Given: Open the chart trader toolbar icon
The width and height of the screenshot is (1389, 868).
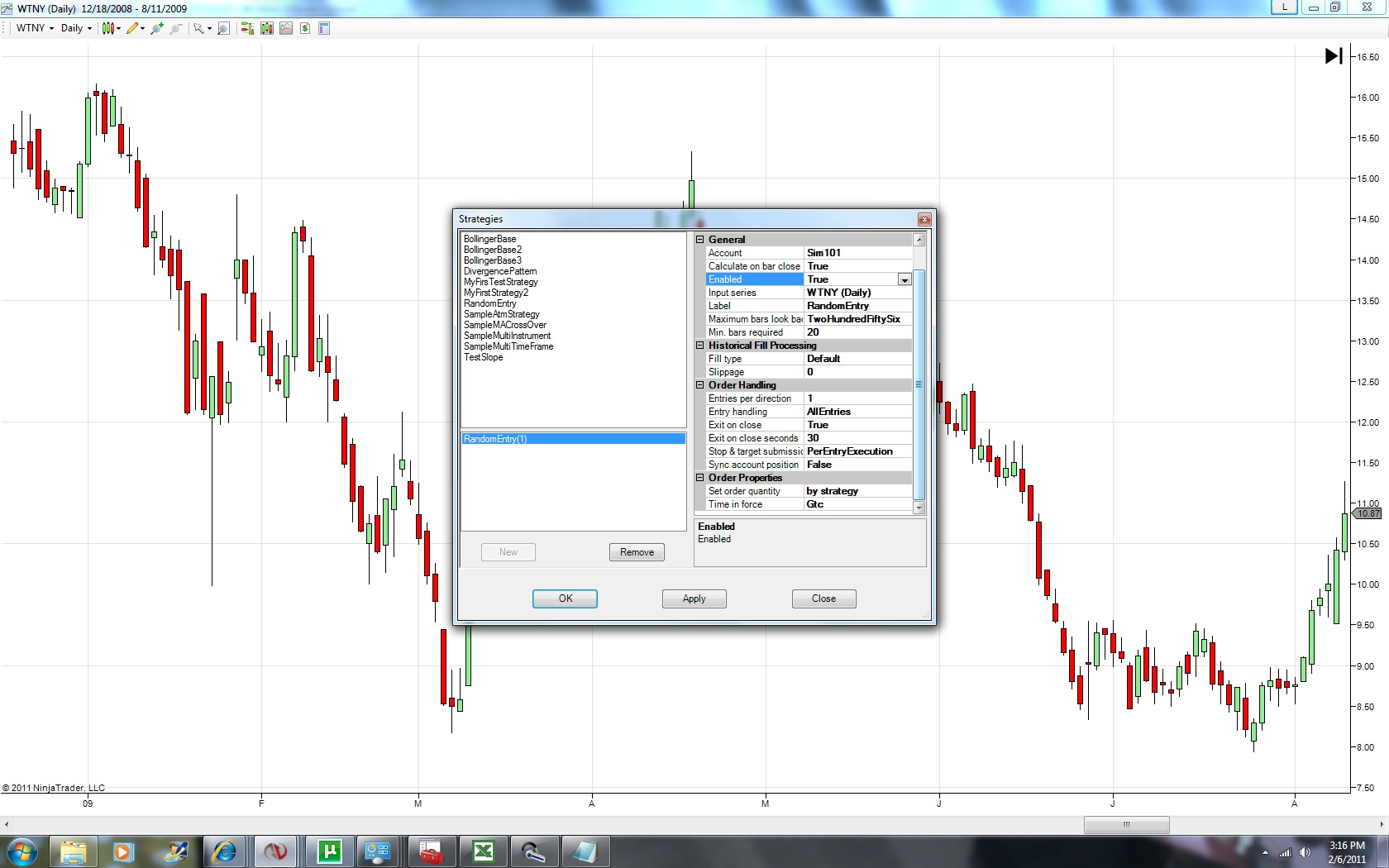Looking at the screenshot, I should (x=247, y=28).
